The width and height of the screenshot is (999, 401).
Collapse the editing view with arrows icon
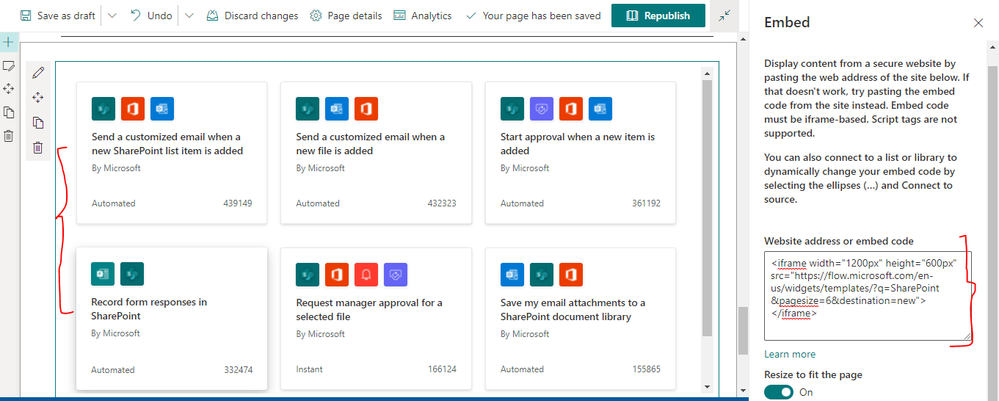pos(724,16)
